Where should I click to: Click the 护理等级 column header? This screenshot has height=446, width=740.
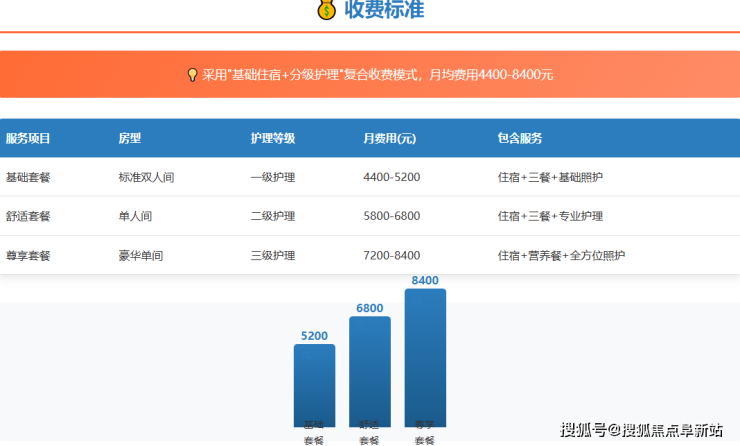[x=272, y=139]
